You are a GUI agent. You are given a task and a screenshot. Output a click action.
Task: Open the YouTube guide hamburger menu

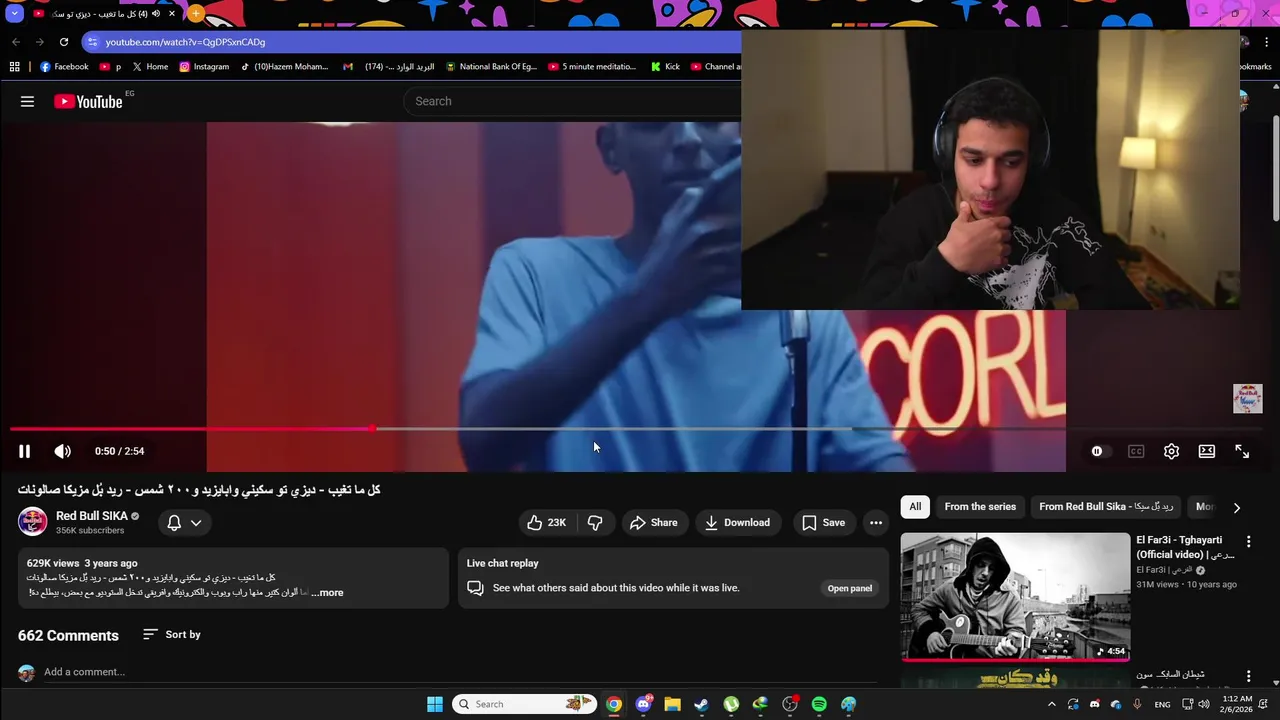tap(27, 101)
